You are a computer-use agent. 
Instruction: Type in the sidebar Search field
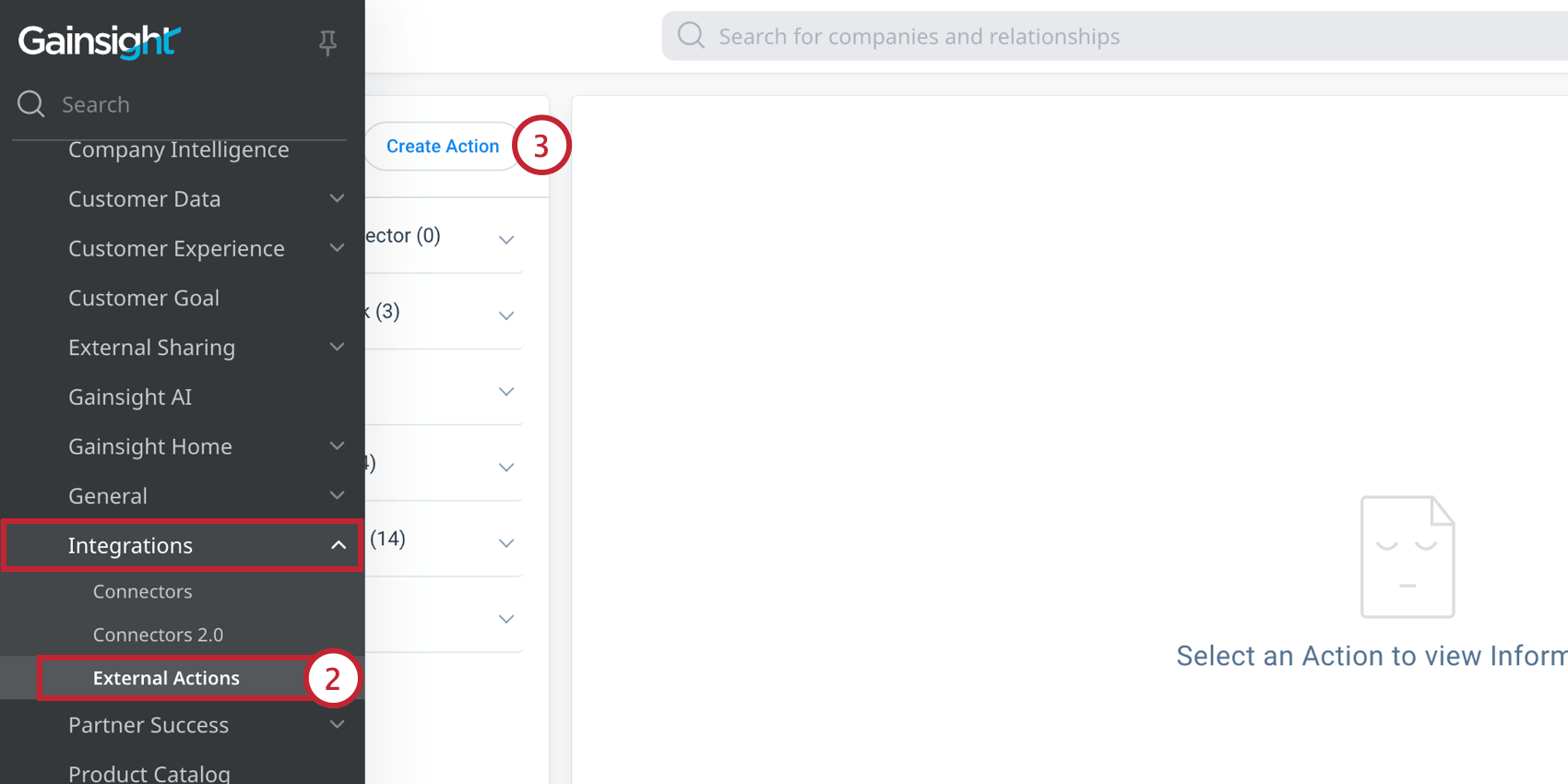click(x=184, y=104)
